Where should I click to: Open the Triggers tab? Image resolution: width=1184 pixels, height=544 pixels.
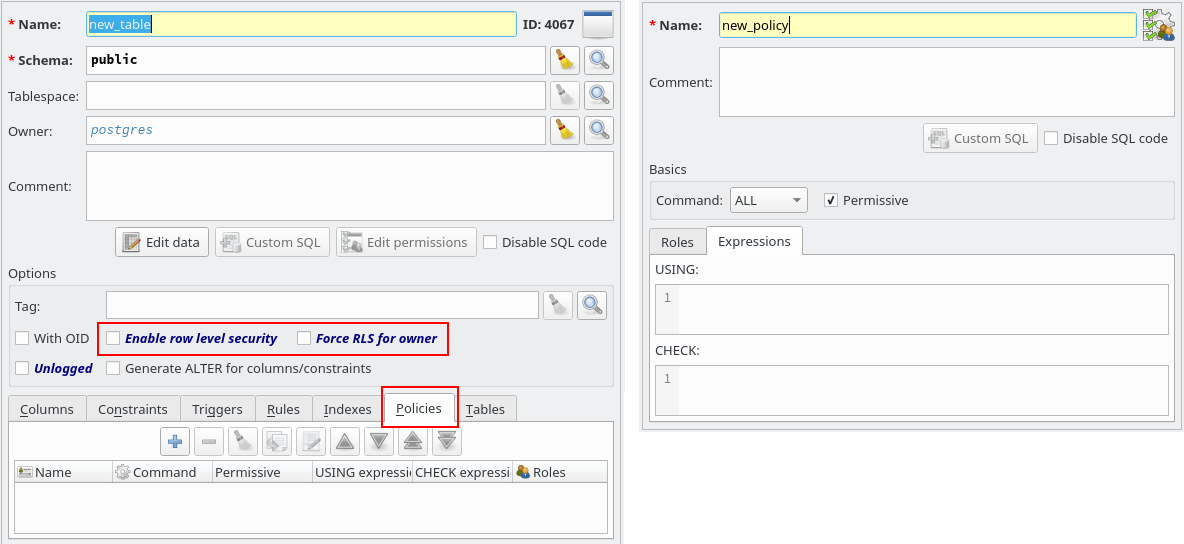tap(217, 409)
